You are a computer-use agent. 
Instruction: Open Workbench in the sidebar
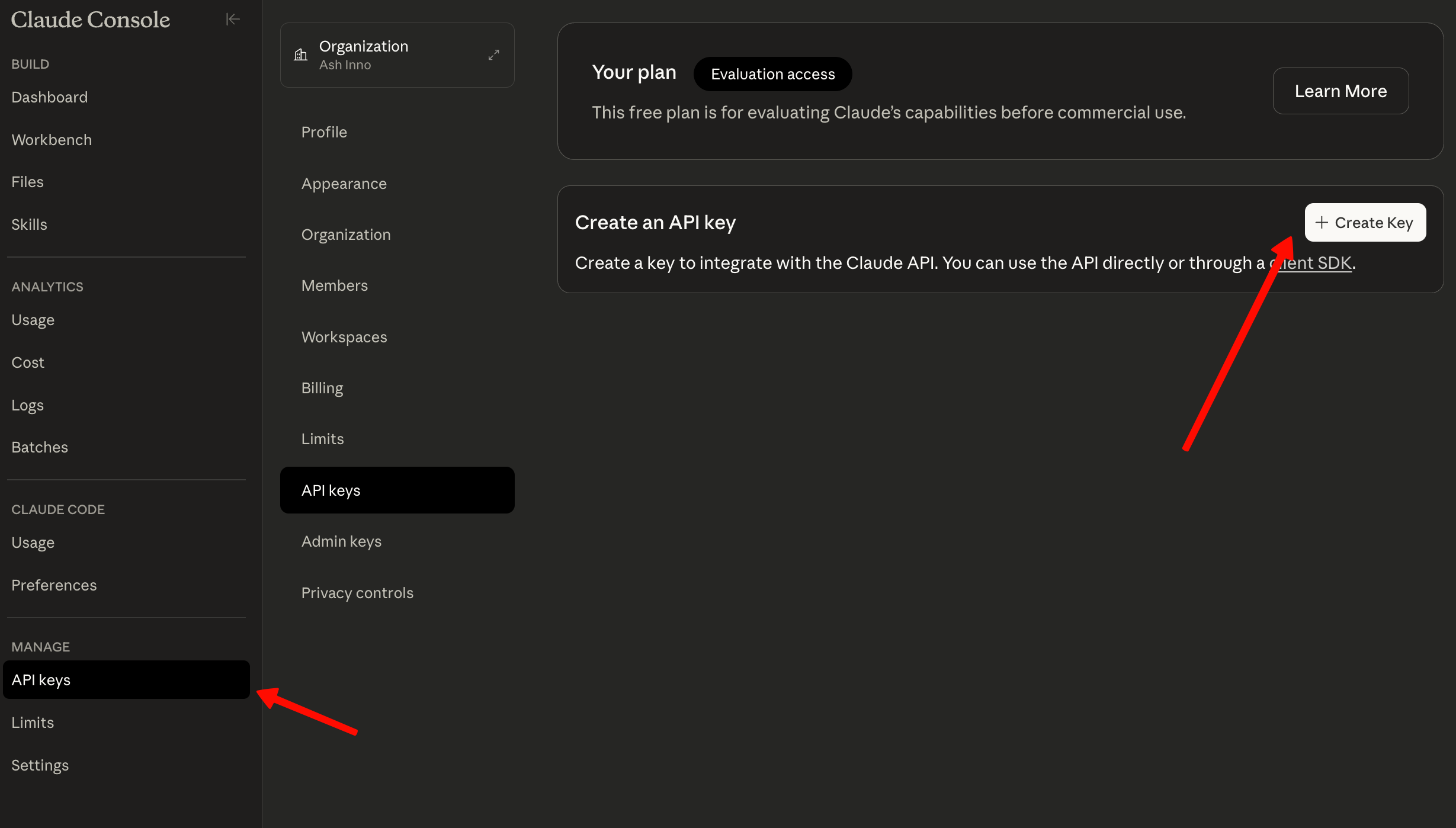[x=52, y=140]
